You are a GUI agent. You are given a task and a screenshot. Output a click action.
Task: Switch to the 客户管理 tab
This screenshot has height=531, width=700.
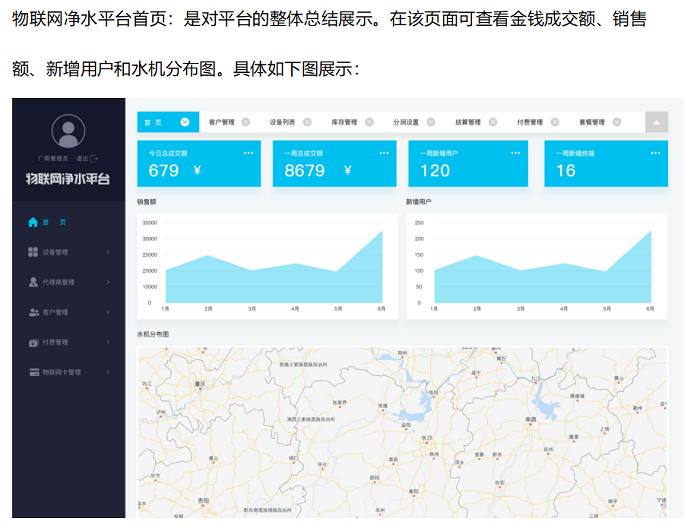pos(221,122)
